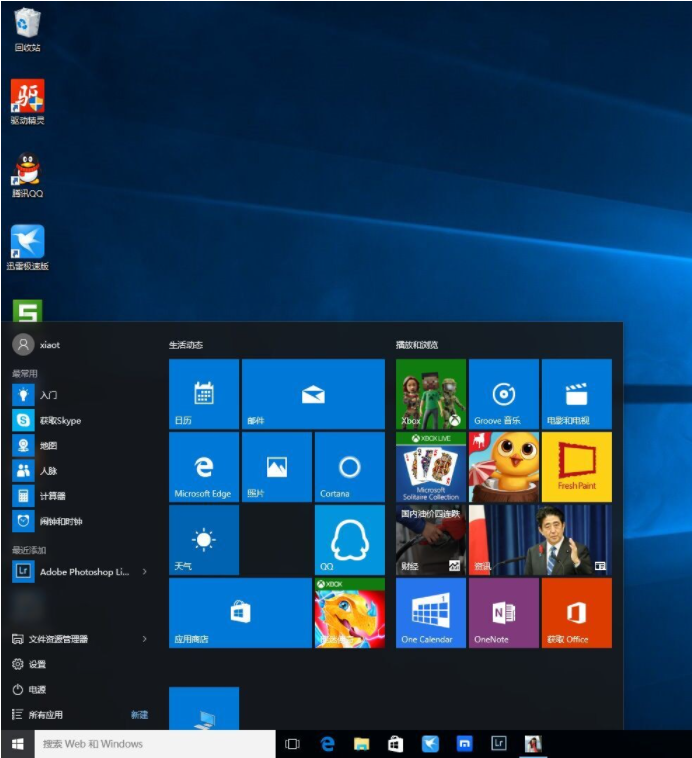The image size is (692, 758).
Task: Open the 邮件 mail tile
Action: click(x=313, y=394)
